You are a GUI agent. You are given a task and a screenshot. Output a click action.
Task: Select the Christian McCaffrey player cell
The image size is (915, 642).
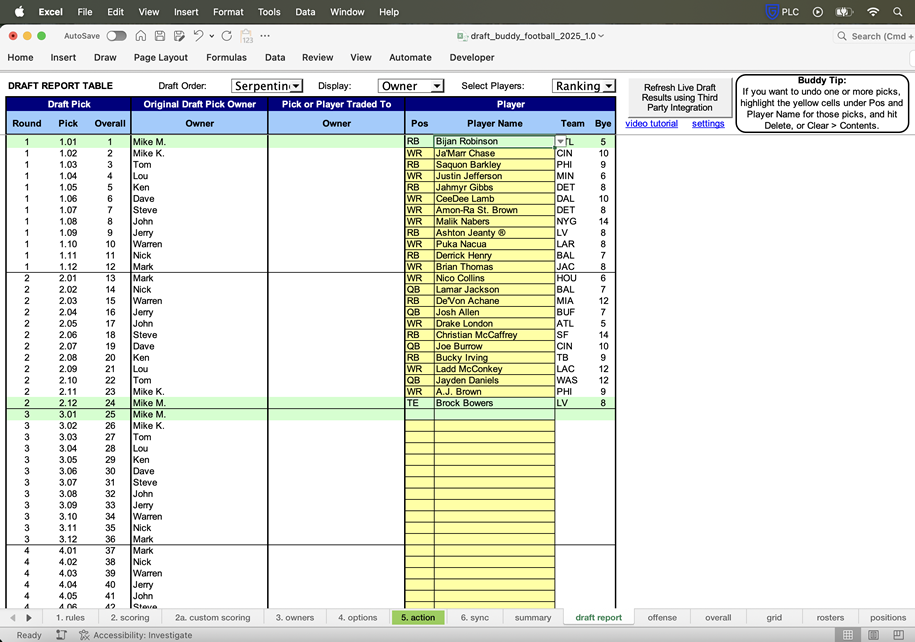click(494, 335)
